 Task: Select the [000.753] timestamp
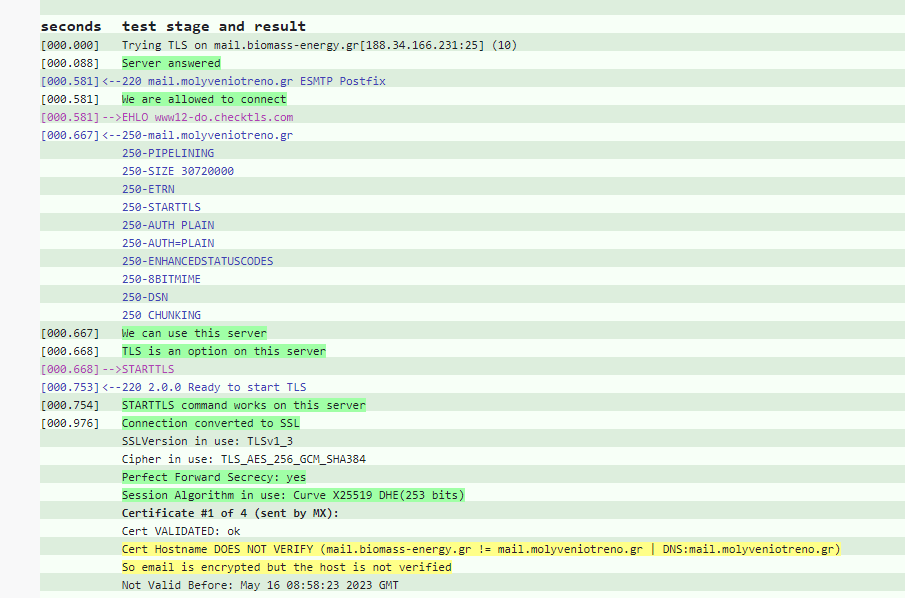[x=70, y=387]
